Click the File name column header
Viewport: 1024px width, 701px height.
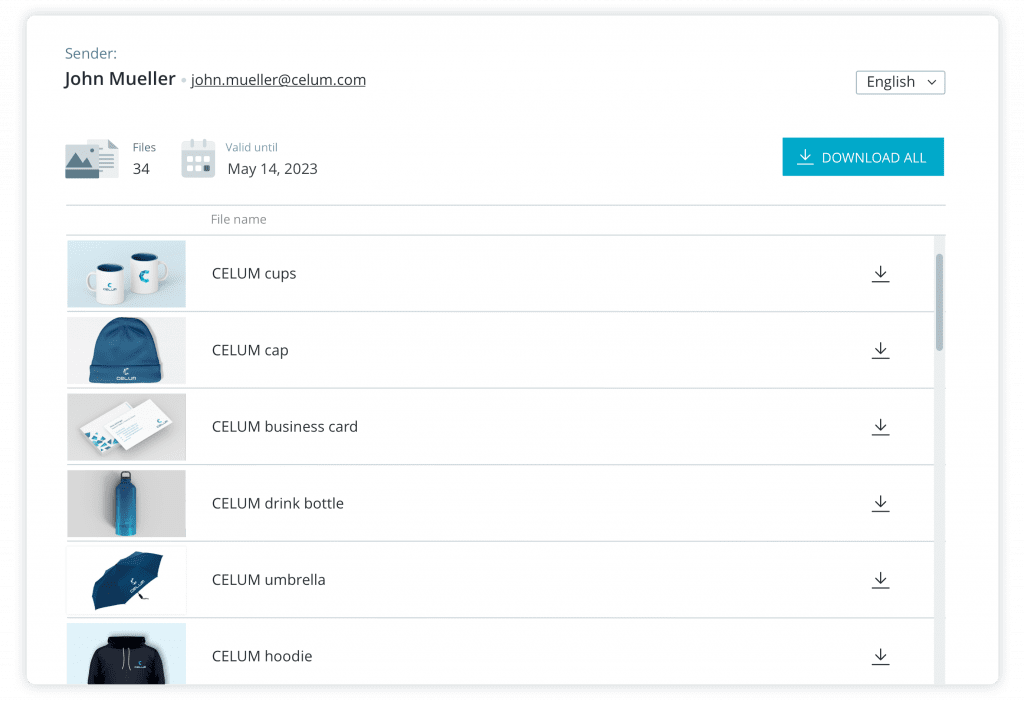238,220
